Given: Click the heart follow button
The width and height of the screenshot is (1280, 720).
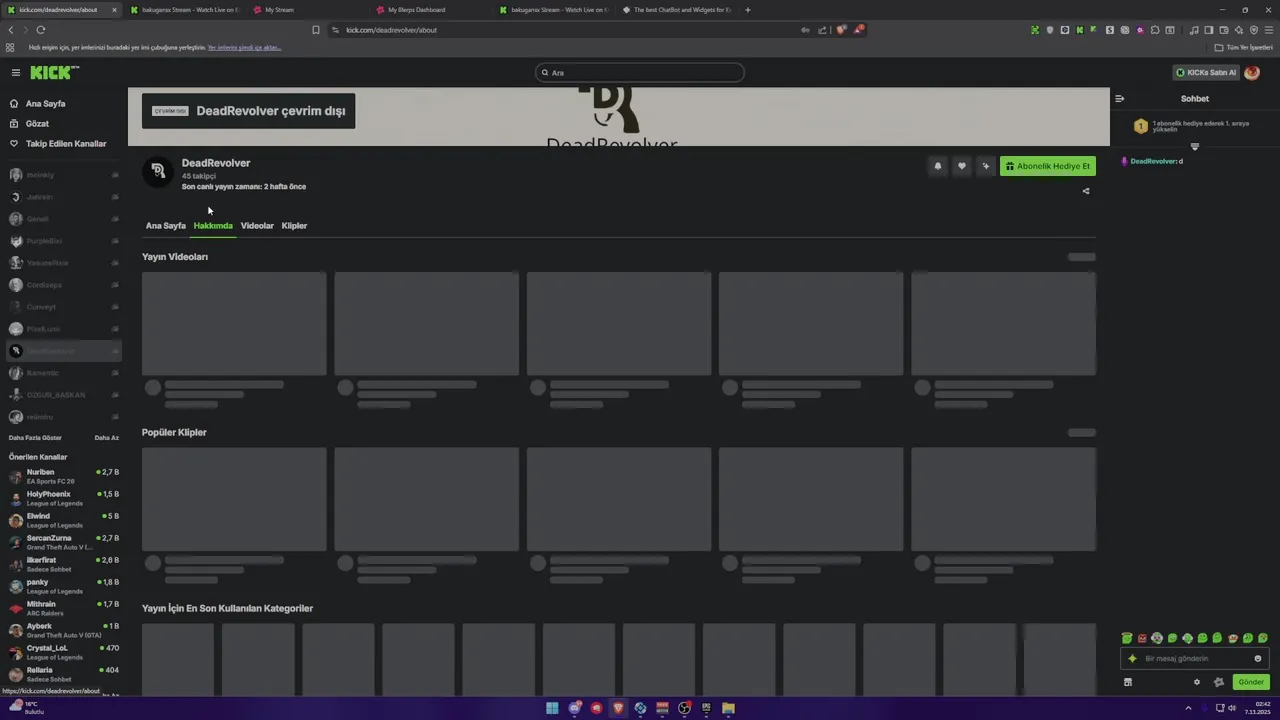Looking at the screenshot, I should [x=961, y=166].
